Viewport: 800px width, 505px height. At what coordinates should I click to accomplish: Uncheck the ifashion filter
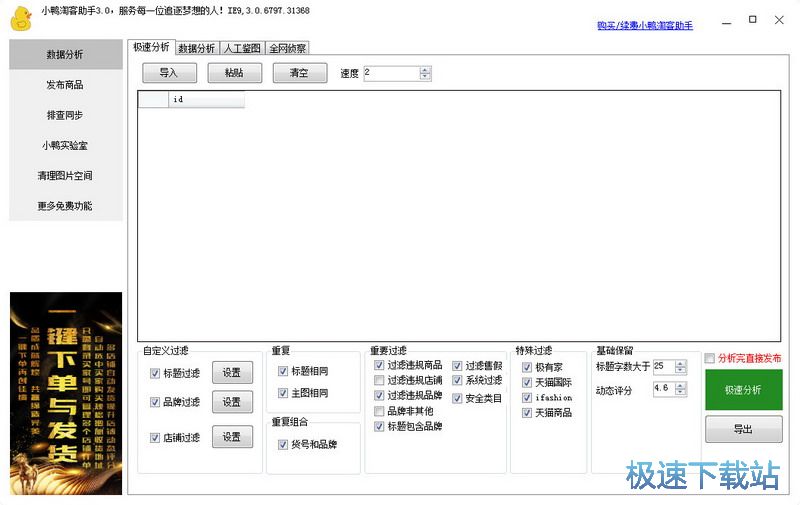[527, 397]
